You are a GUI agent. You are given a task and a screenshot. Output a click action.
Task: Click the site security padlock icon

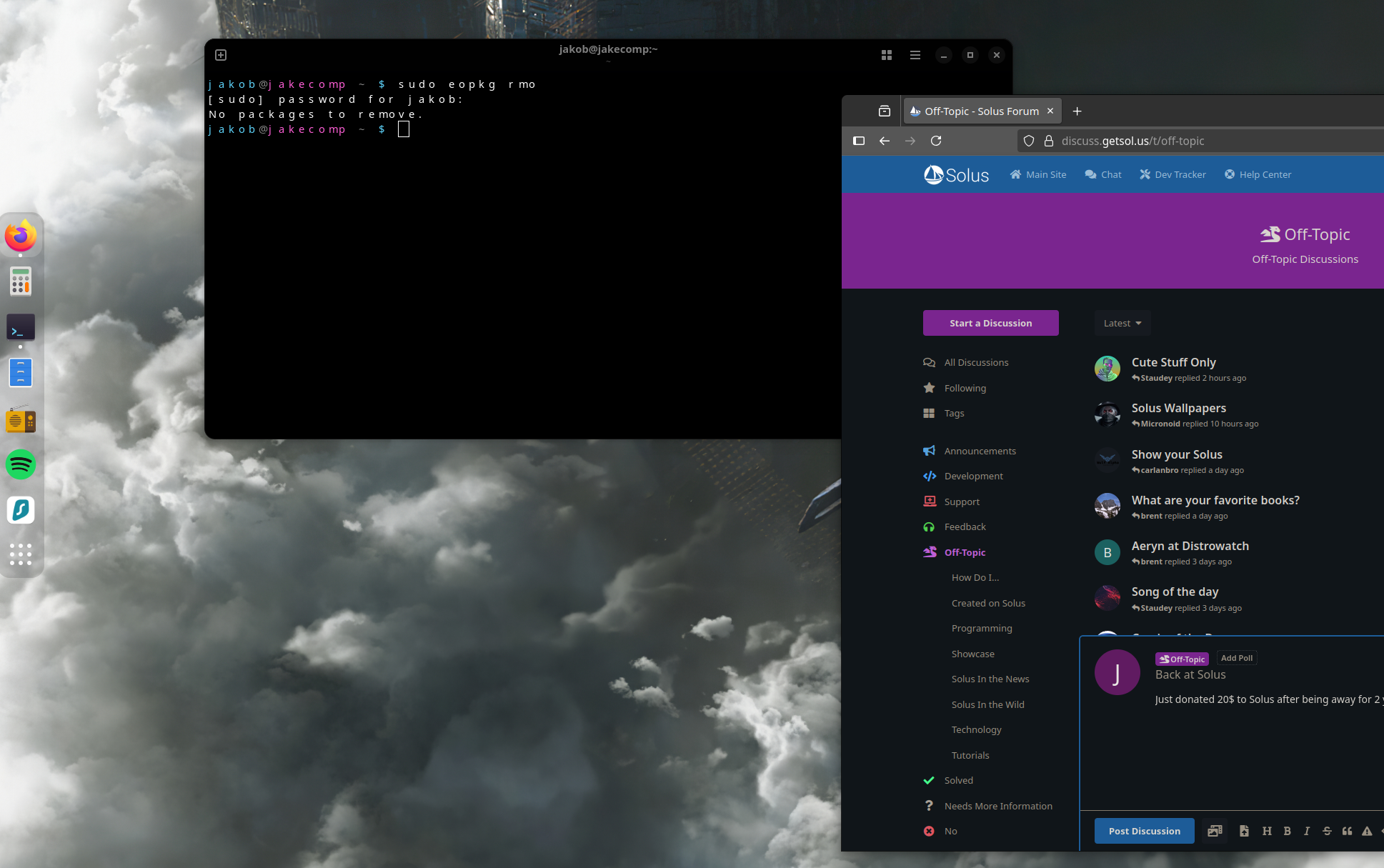click(1049, 141)
